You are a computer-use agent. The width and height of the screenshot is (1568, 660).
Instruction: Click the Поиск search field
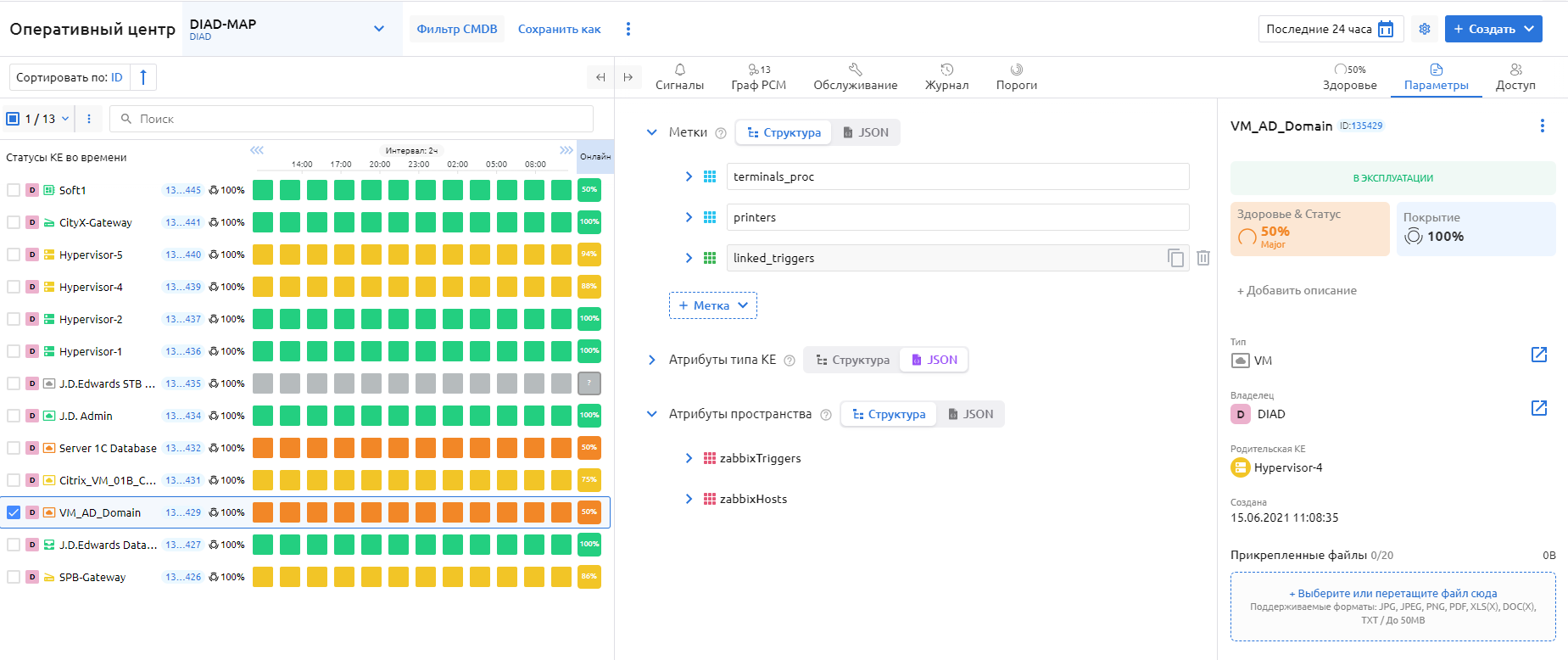pyautogui.click(x=351, y=119)
